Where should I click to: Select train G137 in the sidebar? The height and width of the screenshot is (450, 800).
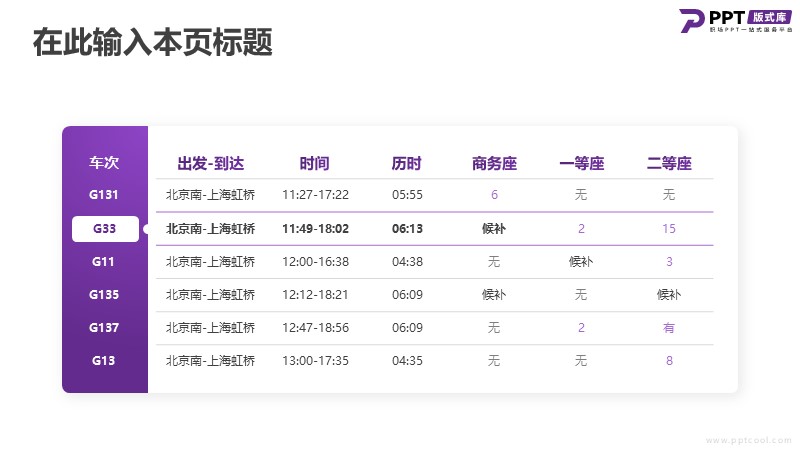[x=104, y=328]
